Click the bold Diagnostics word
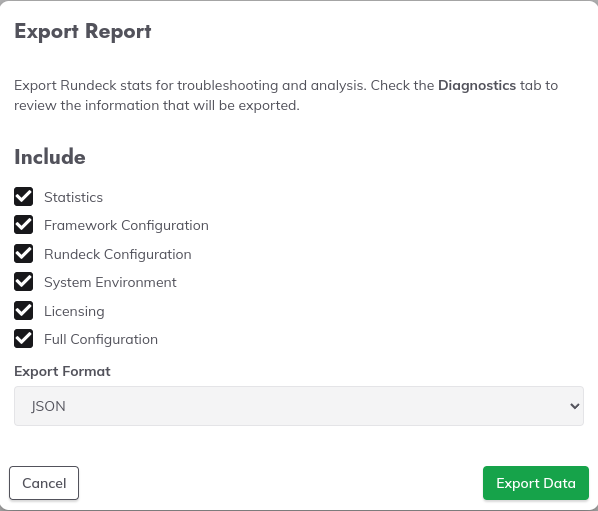 coord(477,85)
